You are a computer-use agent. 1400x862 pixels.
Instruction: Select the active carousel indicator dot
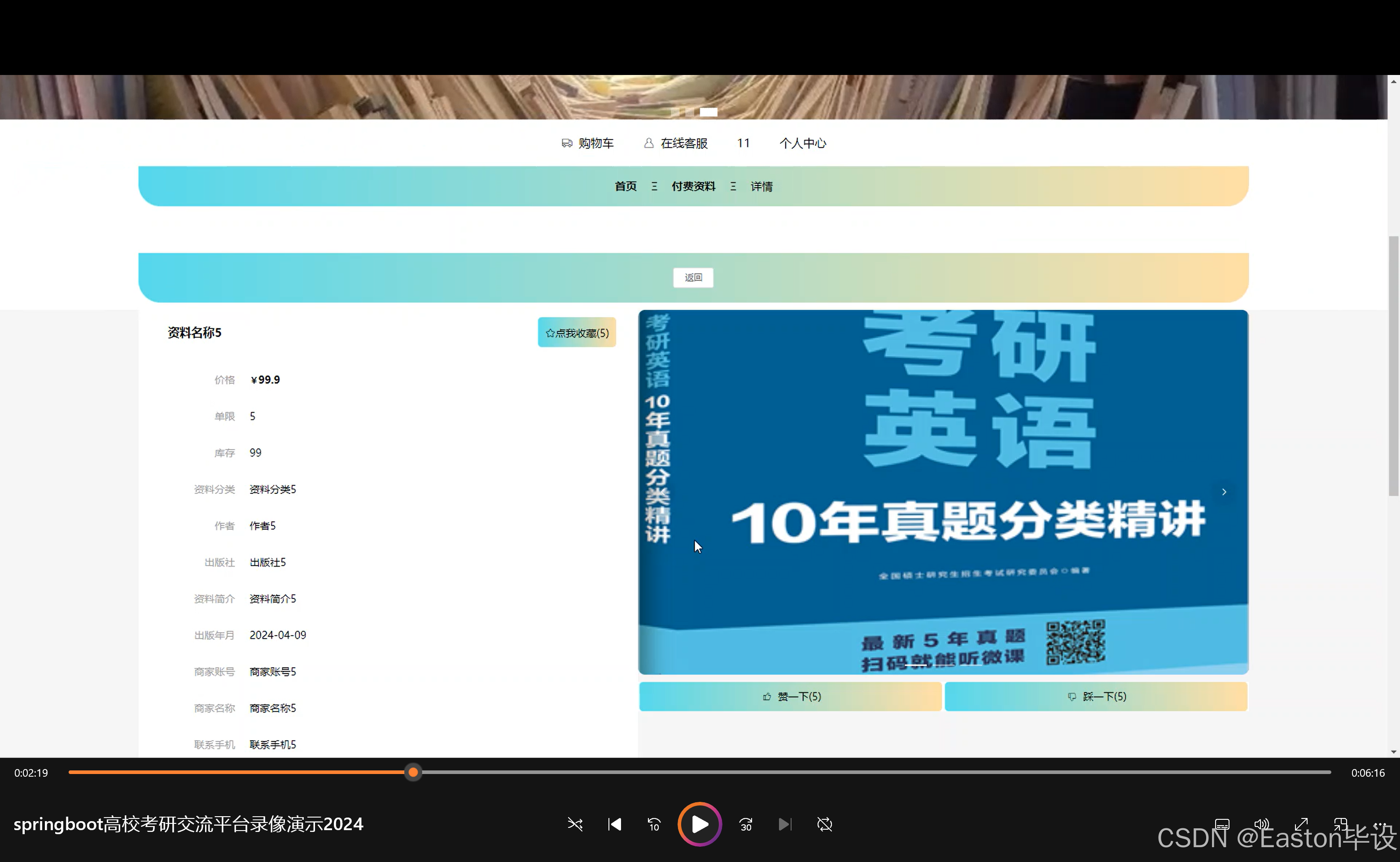[x=708, y=112]
